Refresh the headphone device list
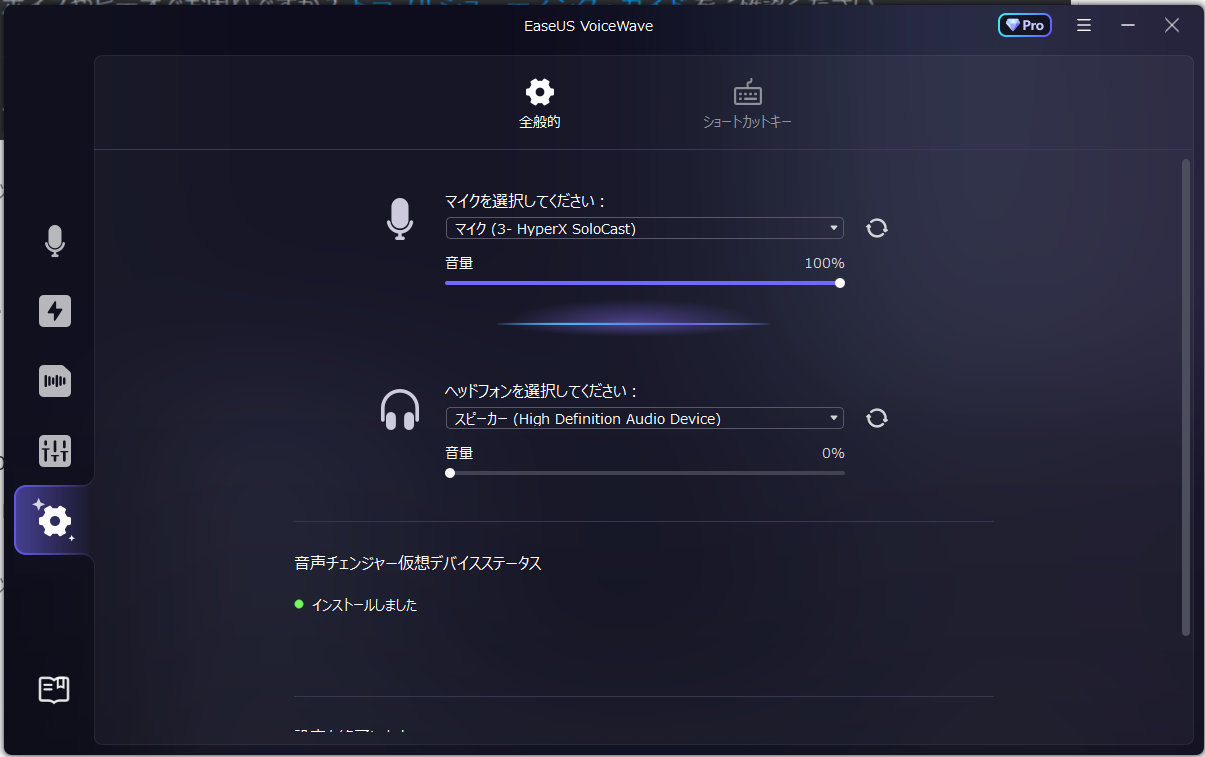1205x757 pixels. [x=877, y=418]
